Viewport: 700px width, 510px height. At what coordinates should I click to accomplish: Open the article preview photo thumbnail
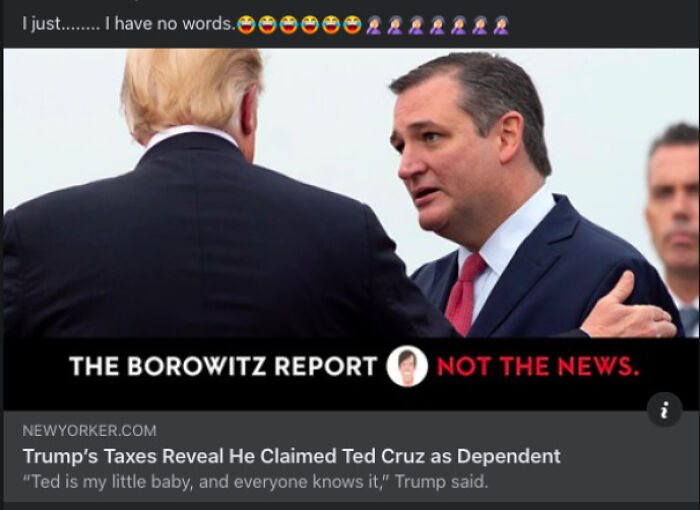[x=351, y=229]
